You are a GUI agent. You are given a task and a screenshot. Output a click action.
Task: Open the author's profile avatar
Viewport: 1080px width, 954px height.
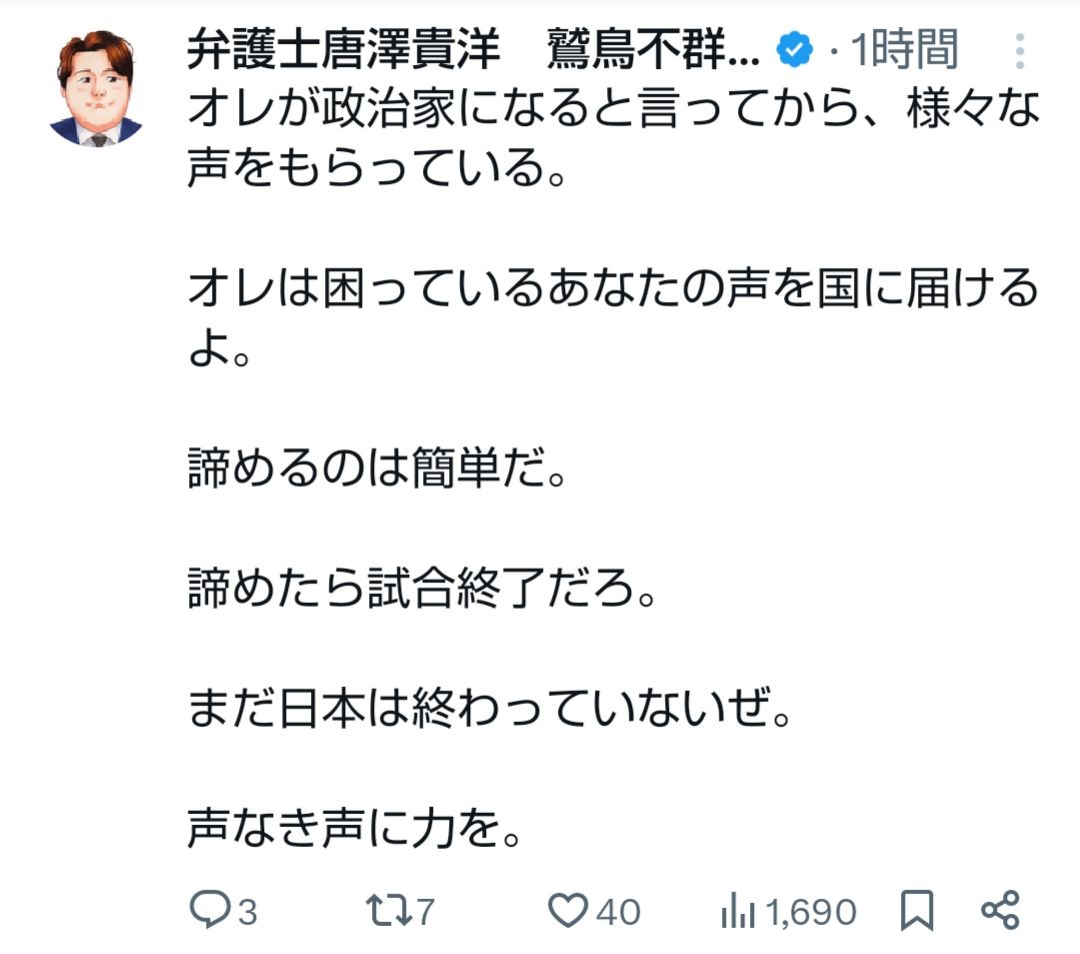96,89
